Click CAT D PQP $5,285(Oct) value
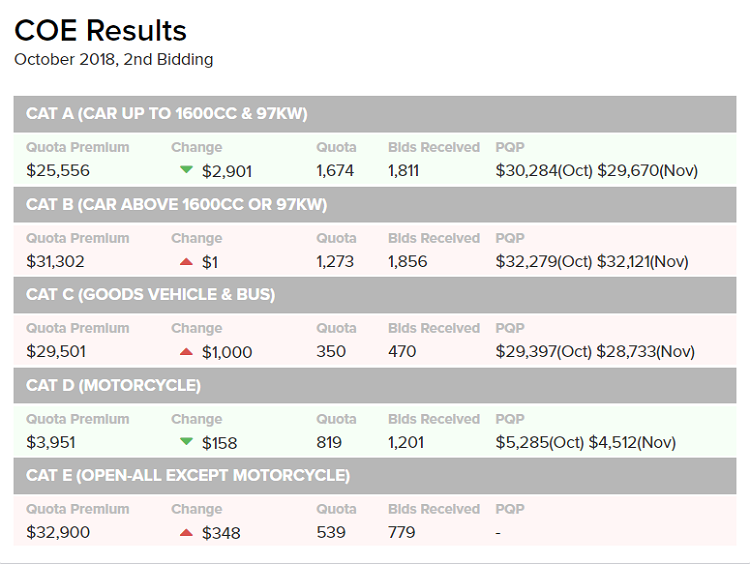The width and height of the screenshot is (750, 564). tap(539, 442)
